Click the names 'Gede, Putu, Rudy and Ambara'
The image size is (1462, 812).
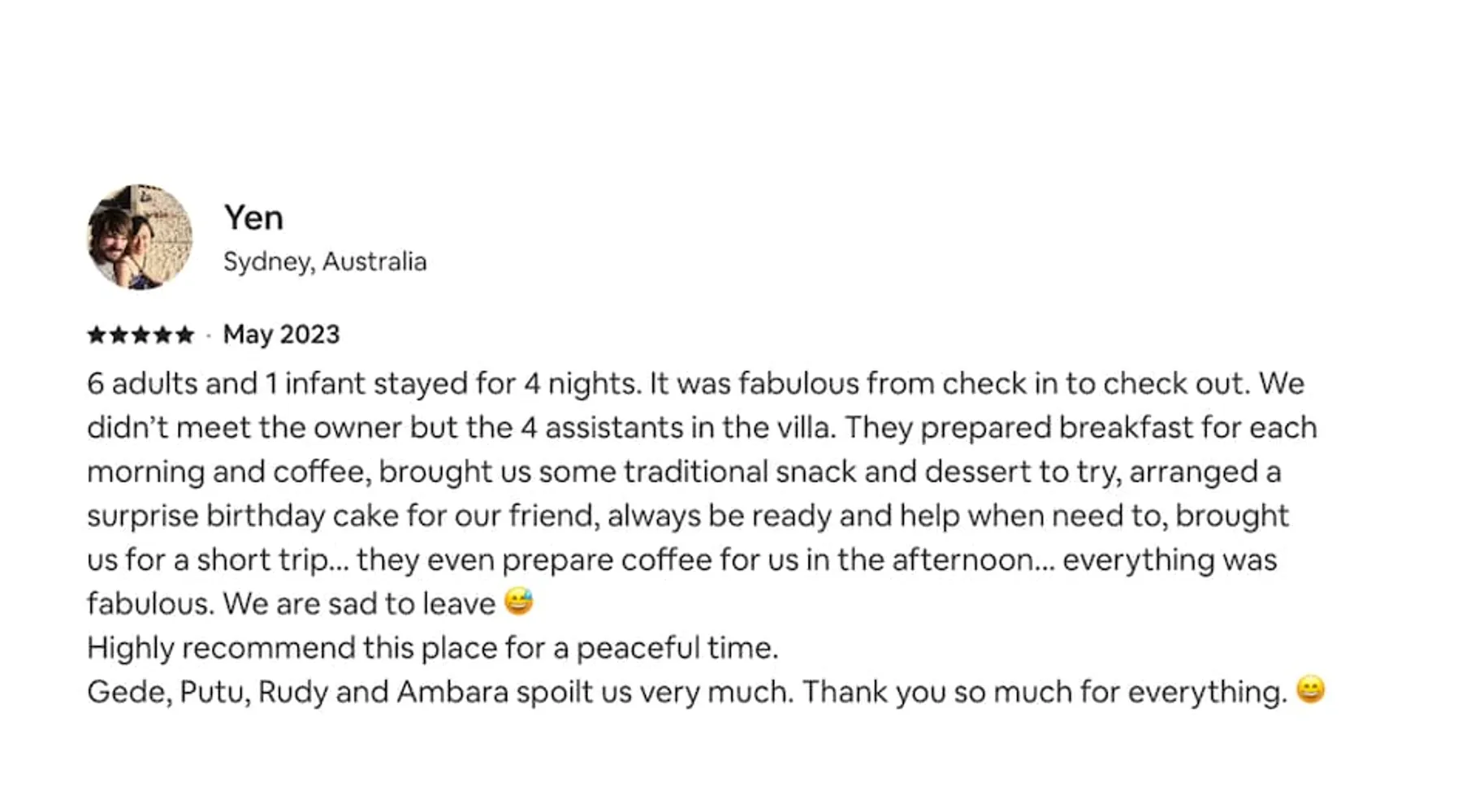click(297, 692)
